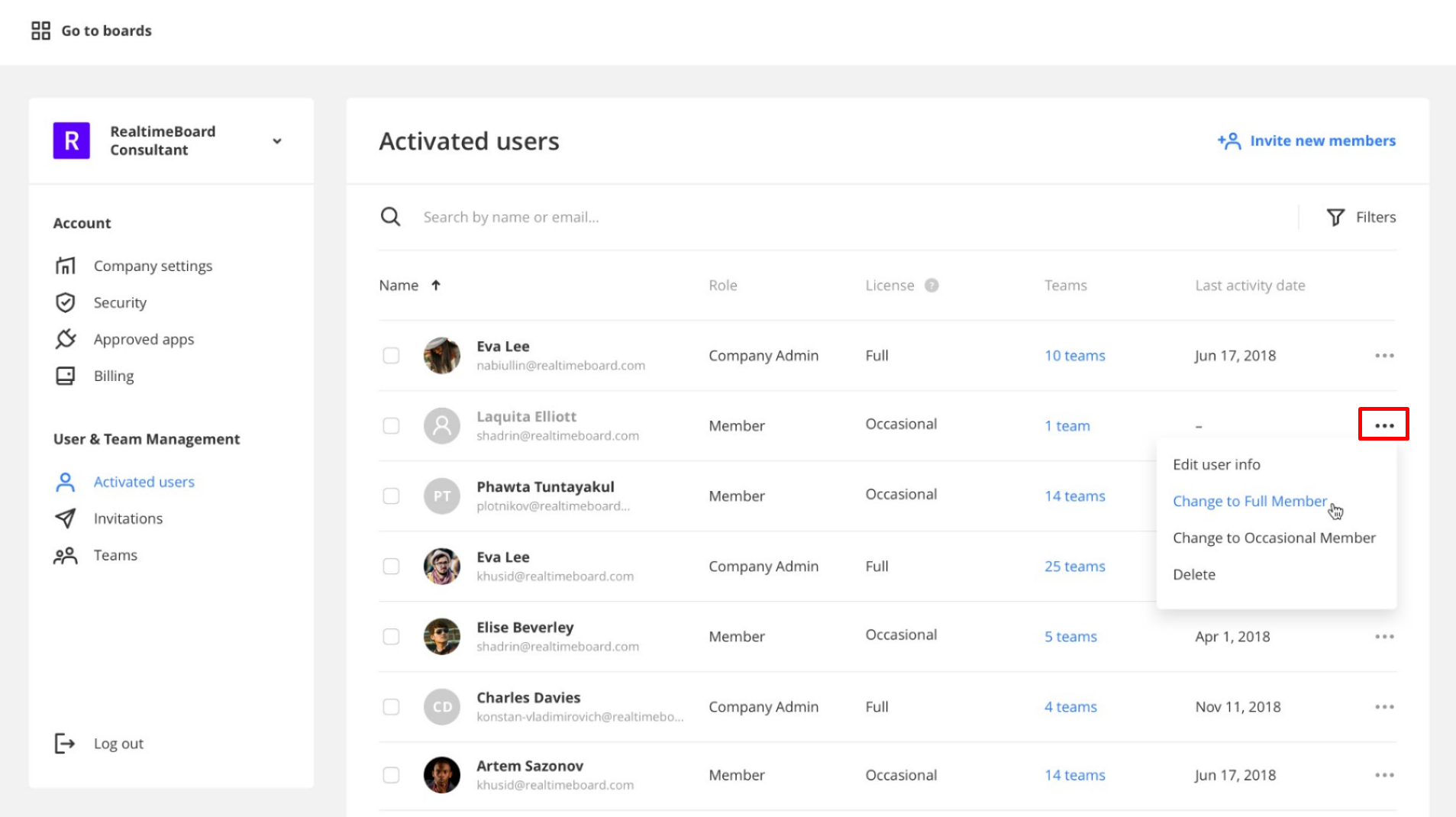Focus the Search by name or email field
This screenshot has width=1456, height=817.
[x=687, y=217]
